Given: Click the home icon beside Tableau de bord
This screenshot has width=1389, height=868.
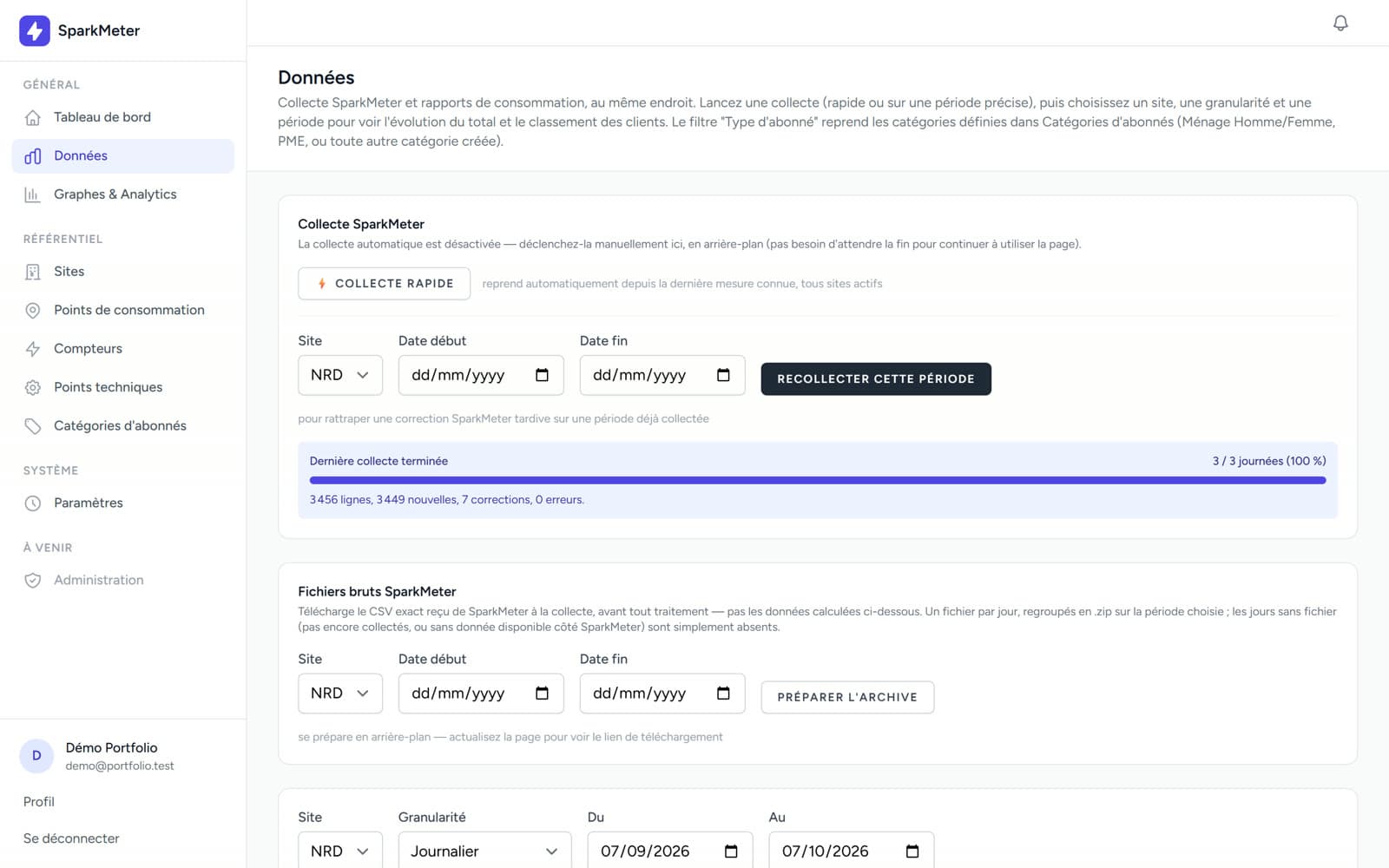Looking at the screenshot, I should point(33,117).
